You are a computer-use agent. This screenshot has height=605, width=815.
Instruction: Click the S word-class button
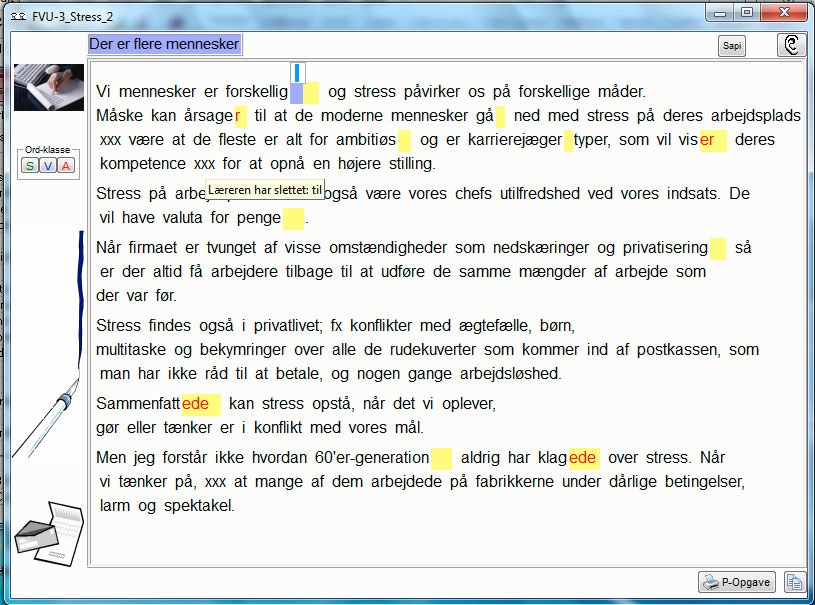tap(30, 166)
